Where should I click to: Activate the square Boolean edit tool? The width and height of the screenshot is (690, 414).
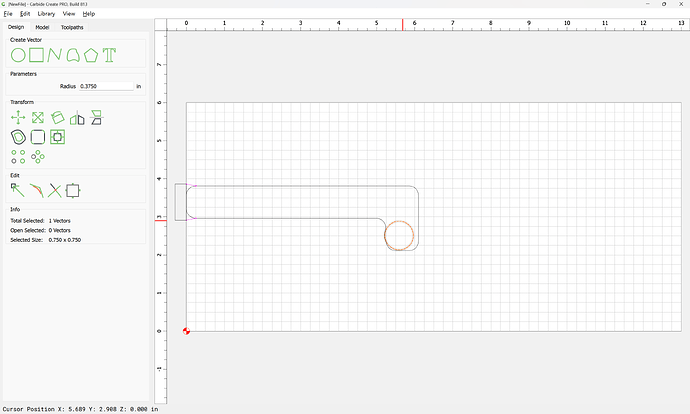tap(73, 191)
